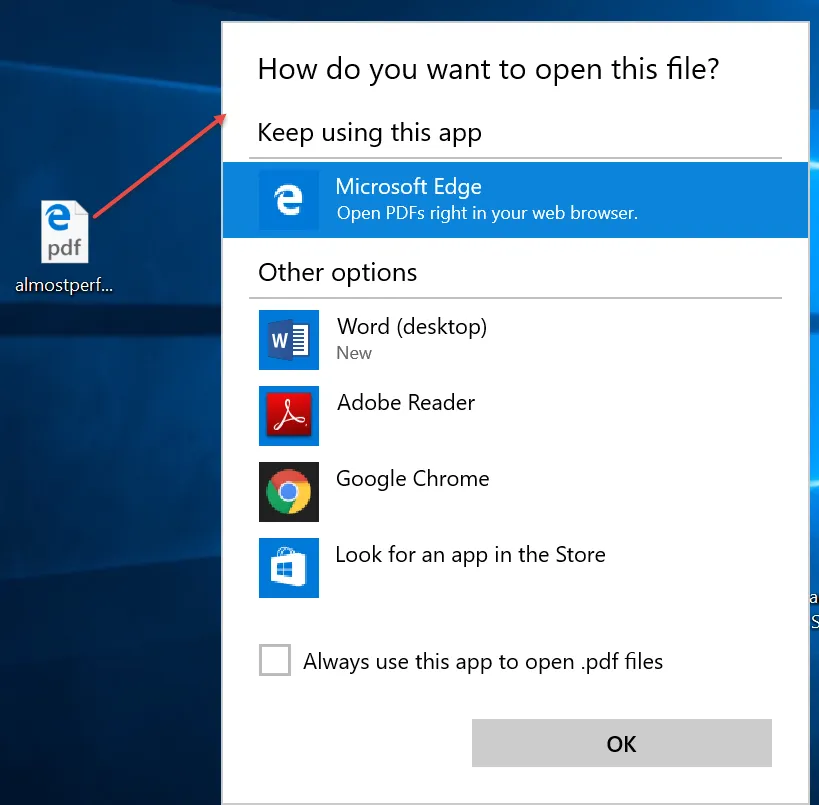Image resolution: width=819 pixels, height=805 pixels.
Task: Click 'Open PDFs right in your web browser' subtitle
Action: (487, 213)
